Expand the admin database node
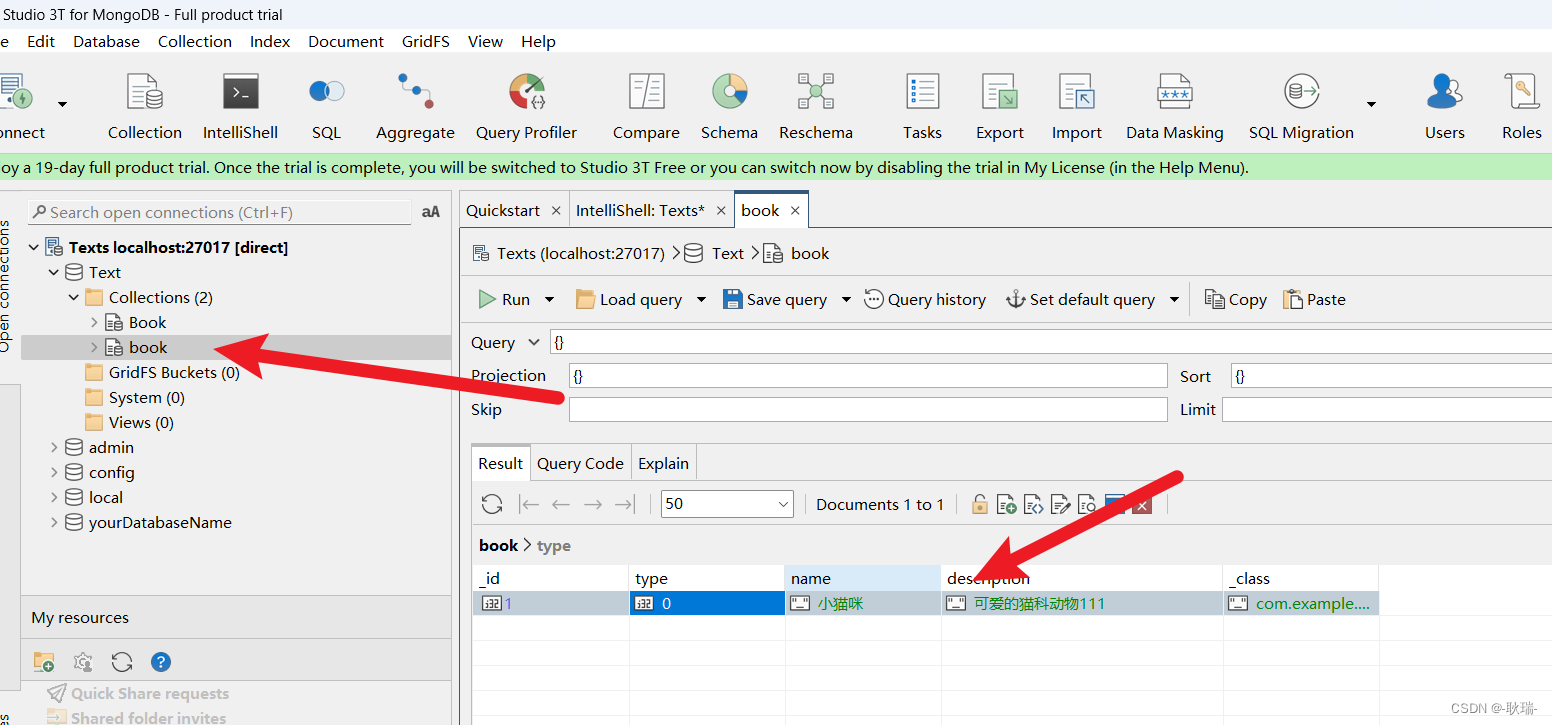The image size is (1552, 725). point(54,447)
